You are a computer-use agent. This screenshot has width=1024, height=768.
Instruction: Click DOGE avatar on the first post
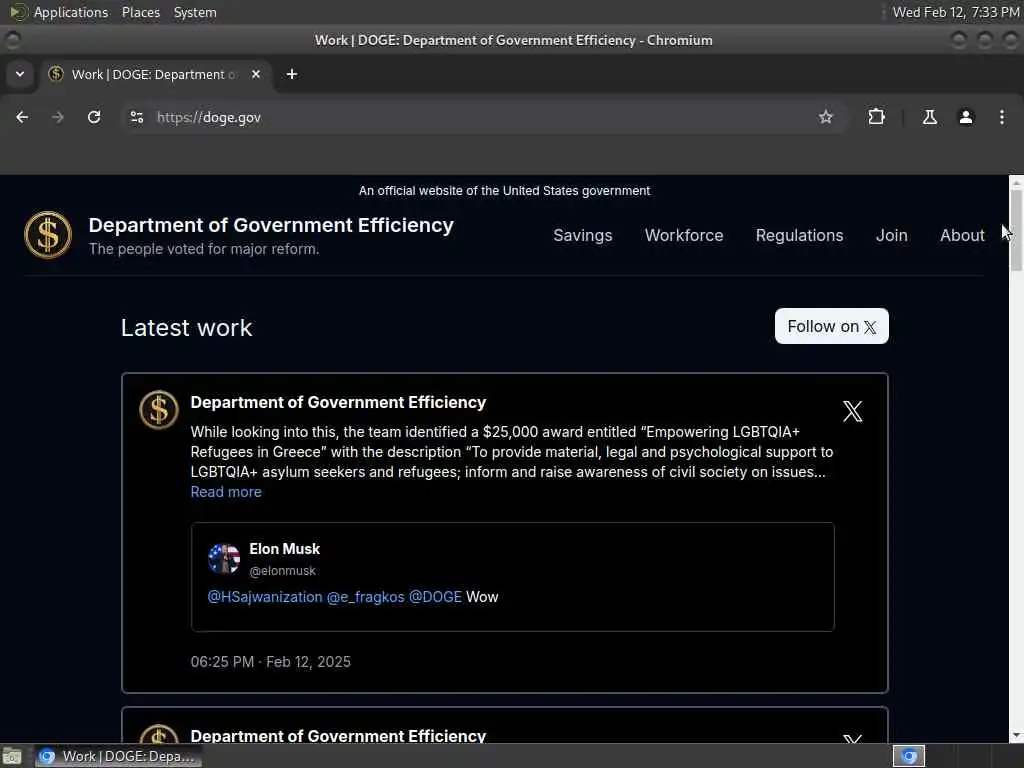[159, 410]
